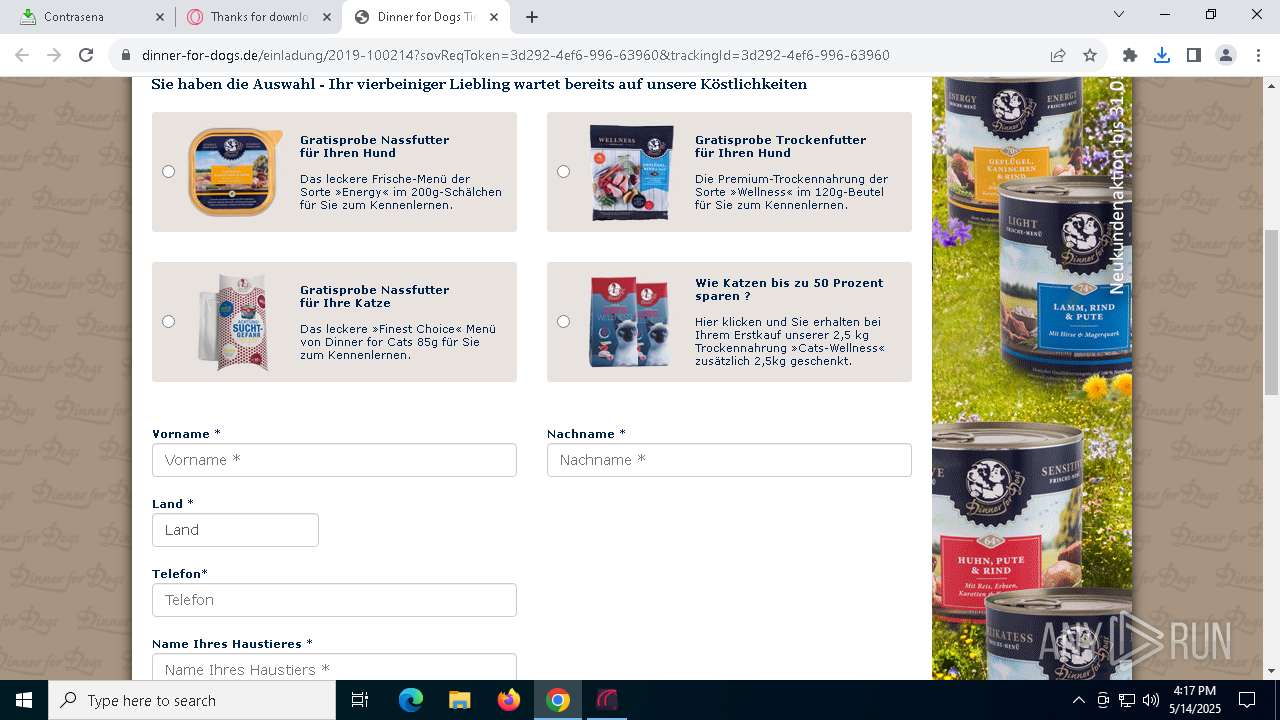Open File Explorer from the taskbar
This screenshot has width=1280, height=720.
click(x=460, y=700)
